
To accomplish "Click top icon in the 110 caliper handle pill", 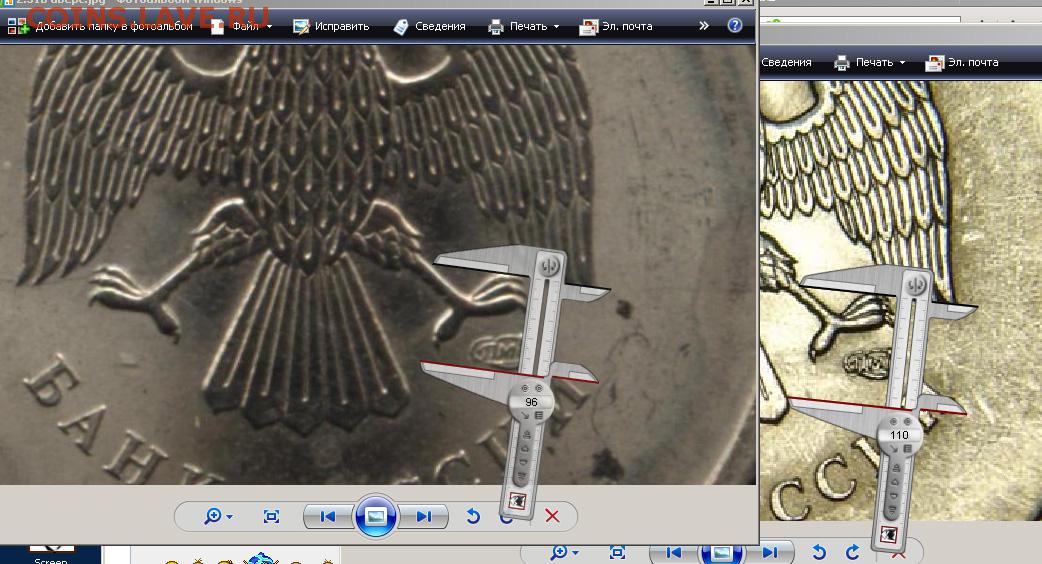I will coord(896,468).
